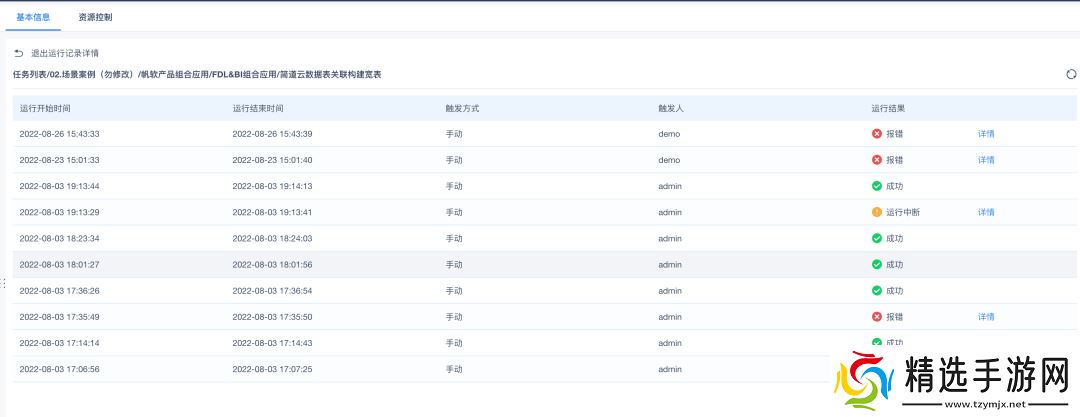The height and width of the screenshot is (417, 1080).
Task: Click error icon for 2022-08-26 15:43:33 run
Action: (877, 134)
